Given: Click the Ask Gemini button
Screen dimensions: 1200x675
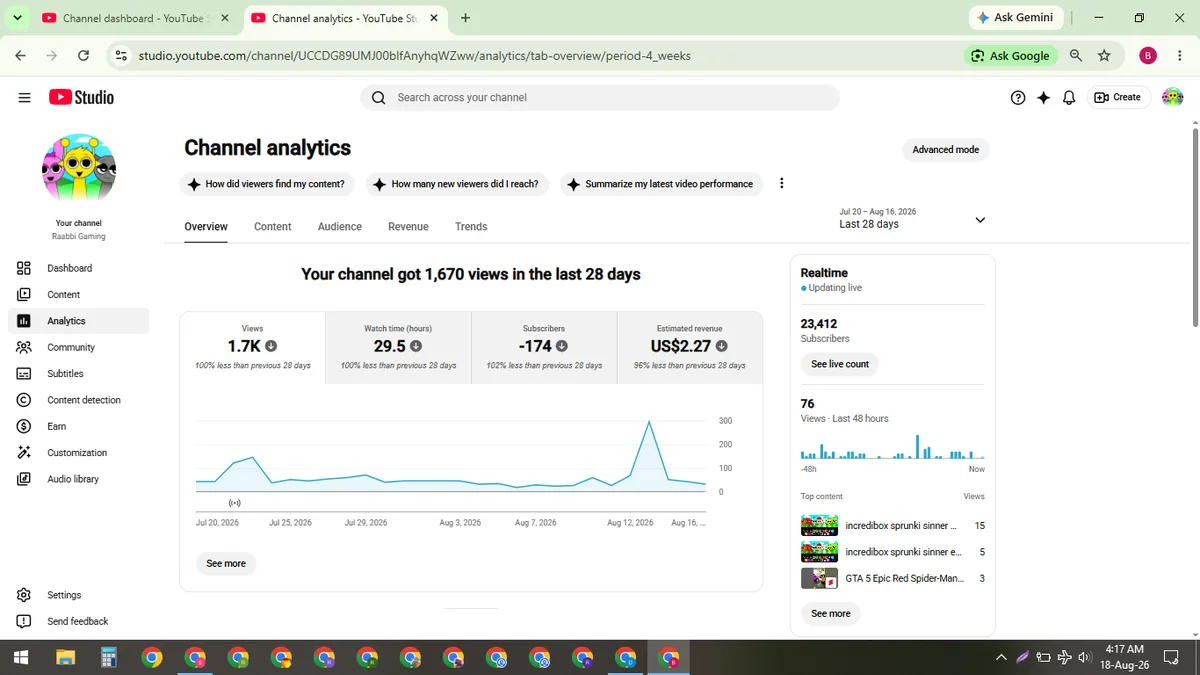Looking at the screenshot, I should click(x=1015, y=18).
